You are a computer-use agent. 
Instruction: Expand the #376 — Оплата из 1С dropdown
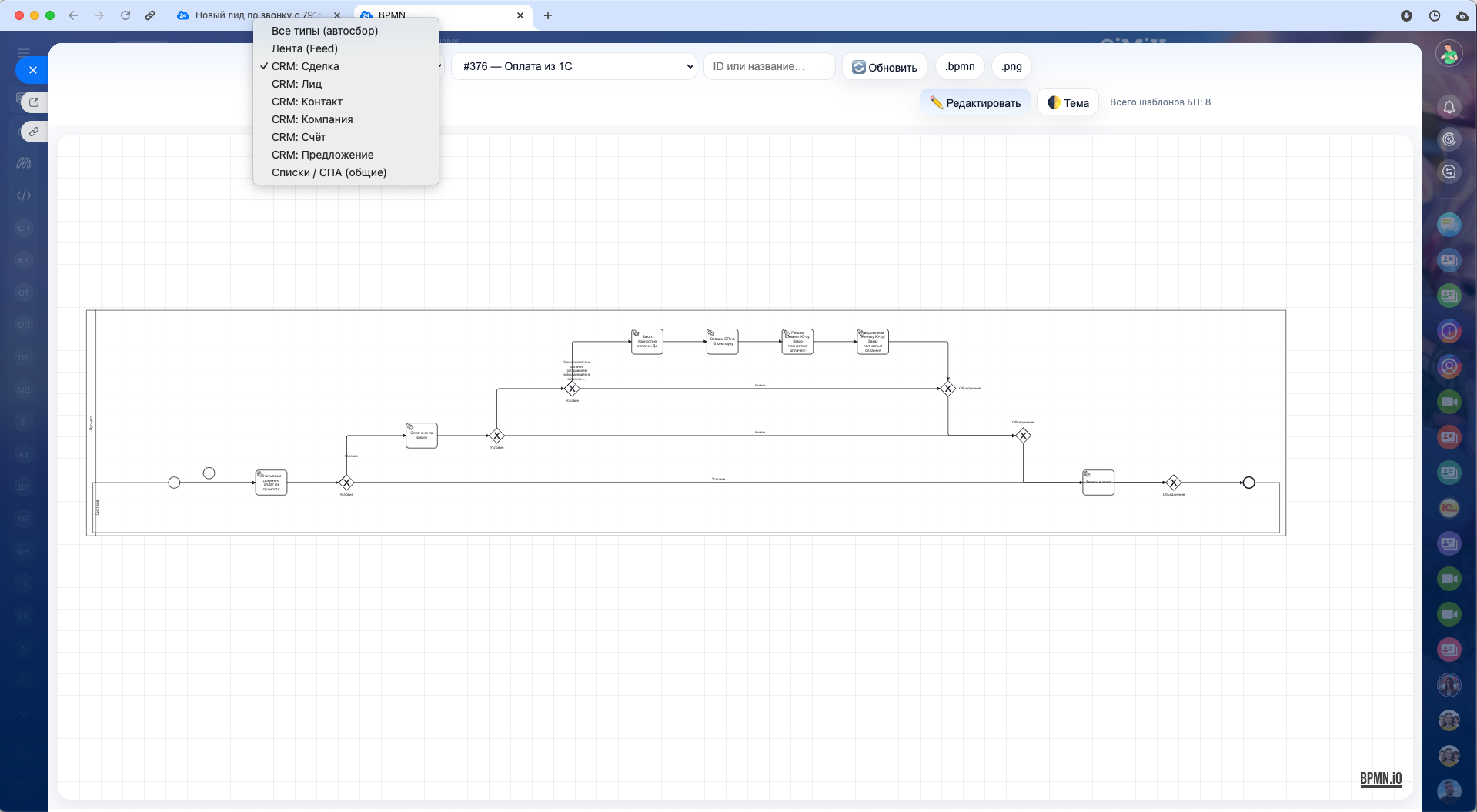point(573,66)
